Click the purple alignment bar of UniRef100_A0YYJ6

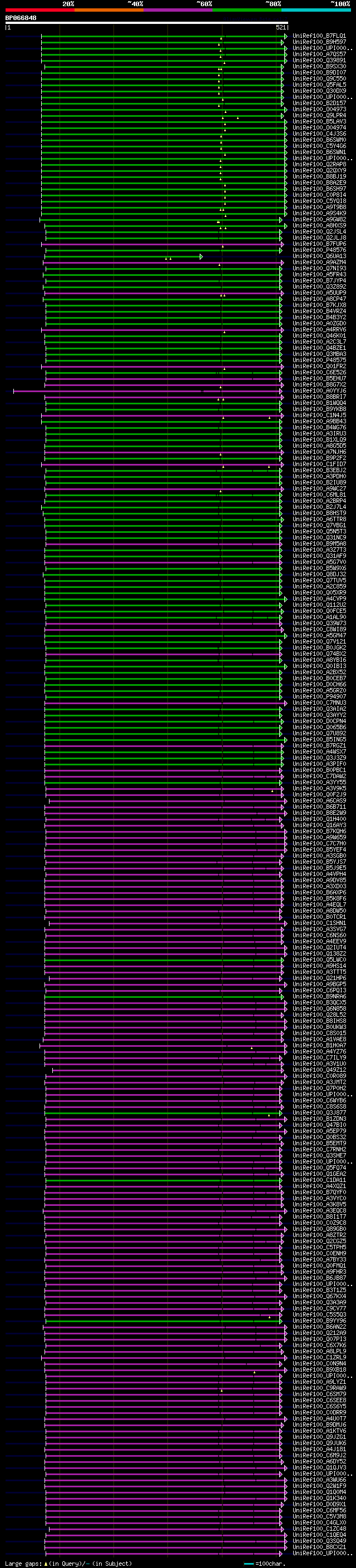coord(148,392)
